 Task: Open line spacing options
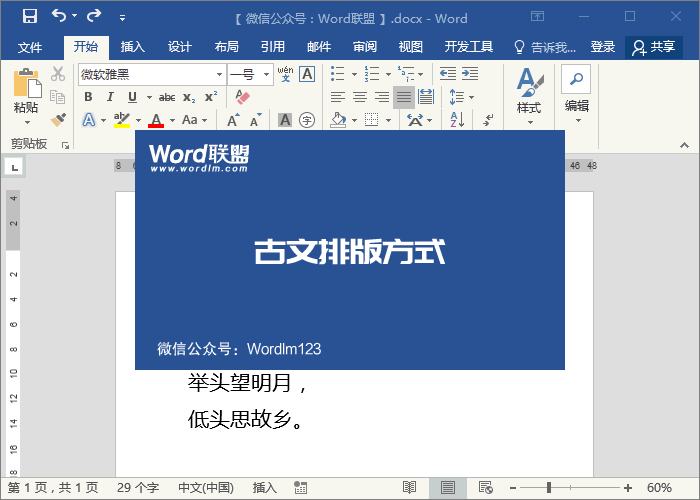[x=461, y=97]
